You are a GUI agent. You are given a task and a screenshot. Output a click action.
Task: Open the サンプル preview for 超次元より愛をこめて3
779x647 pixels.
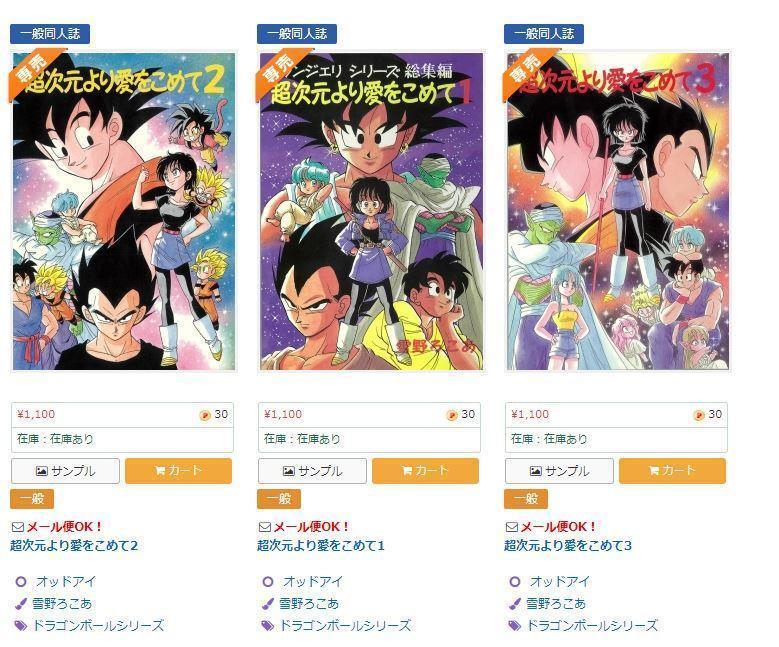[559, 471]
